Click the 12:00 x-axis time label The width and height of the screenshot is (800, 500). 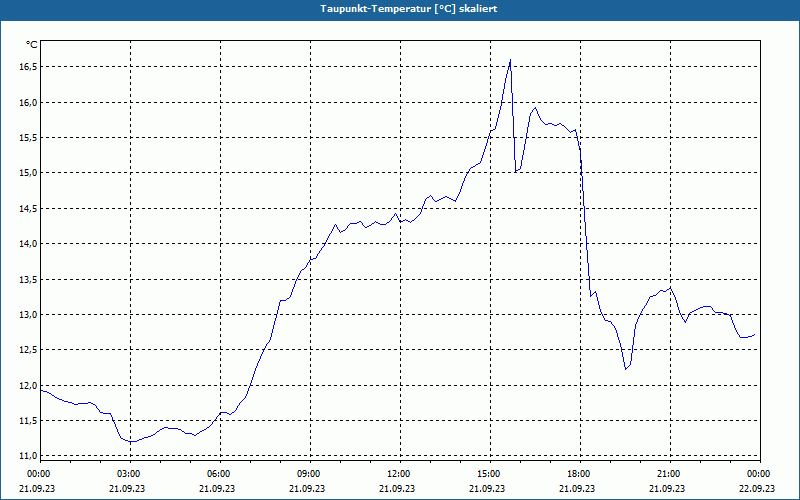coord(397,474)
